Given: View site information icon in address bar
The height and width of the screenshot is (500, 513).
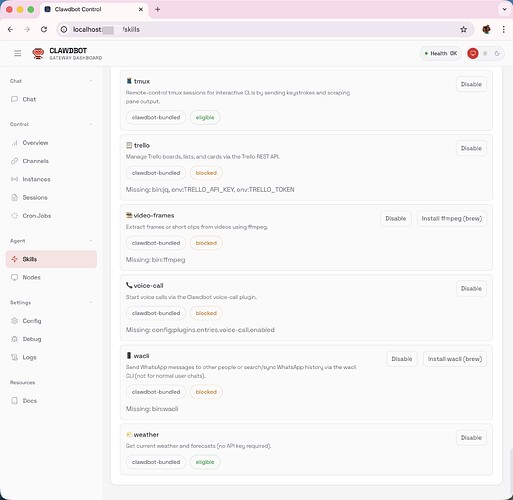Looking at the screenshot, I should (x=64, y=29).
